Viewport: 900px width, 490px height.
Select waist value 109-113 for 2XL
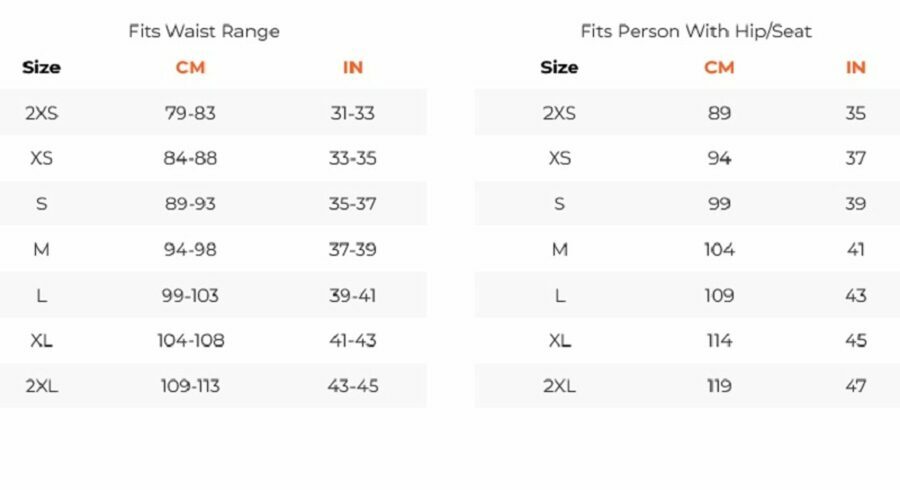190,386
